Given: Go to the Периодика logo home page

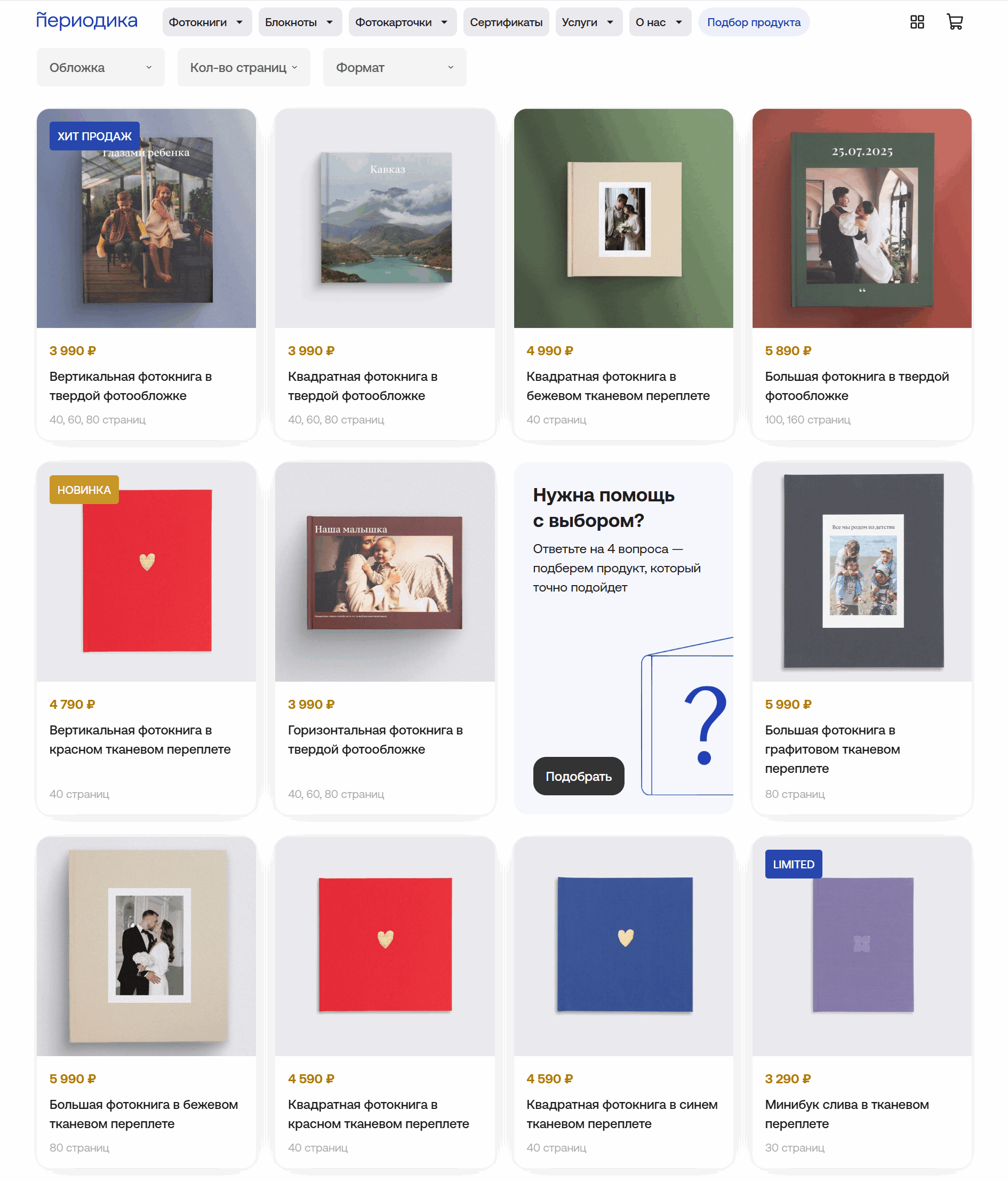Looking at the screenshot, I should tap(87, 21).
